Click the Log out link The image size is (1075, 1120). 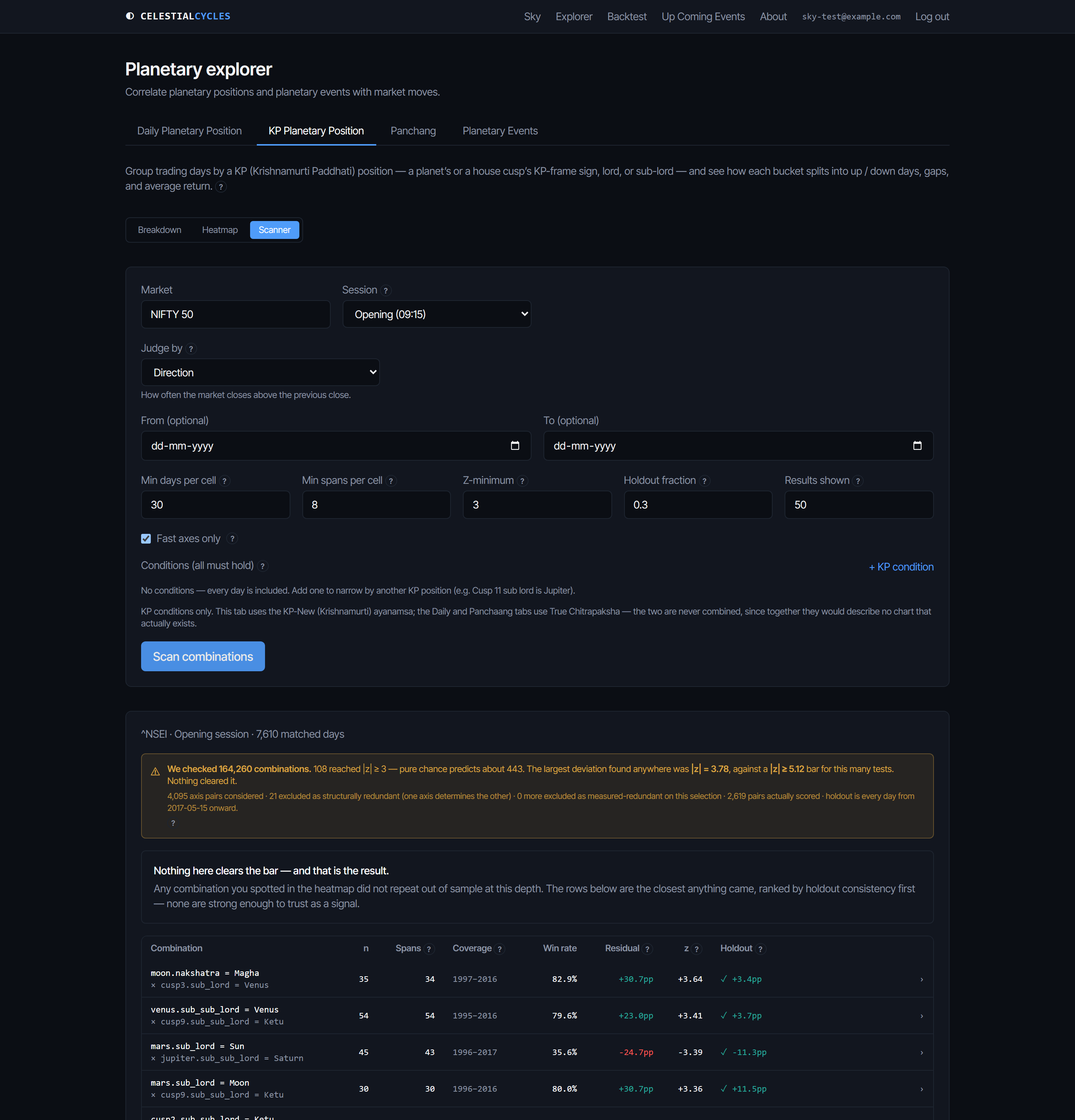click(x=932, y=16)
